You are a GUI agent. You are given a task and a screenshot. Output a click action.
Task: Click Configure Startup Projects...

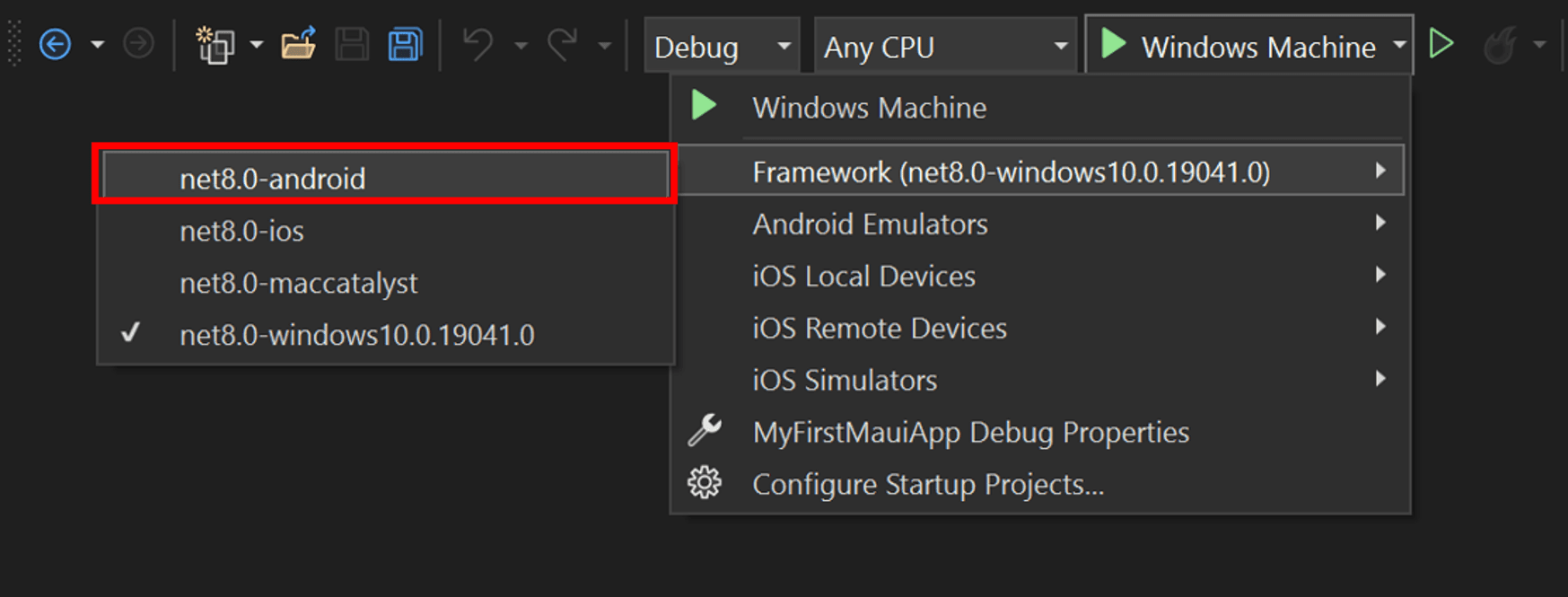[x=927, y=484]
